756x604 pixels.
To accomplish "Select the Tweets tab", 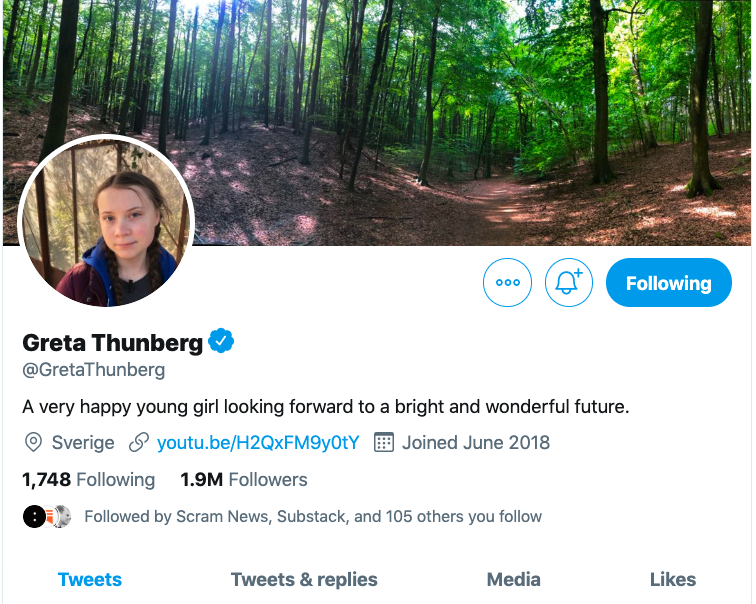I will pos(90,579).
